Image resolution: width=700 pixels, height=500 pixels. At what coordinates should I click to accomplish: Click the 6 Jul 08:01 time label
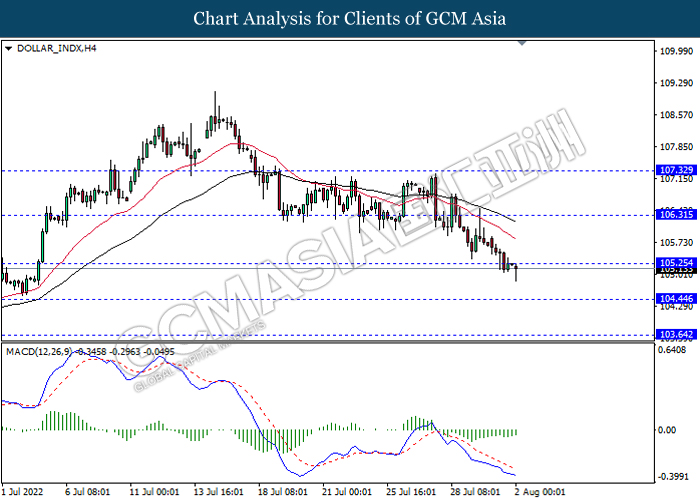87,492
